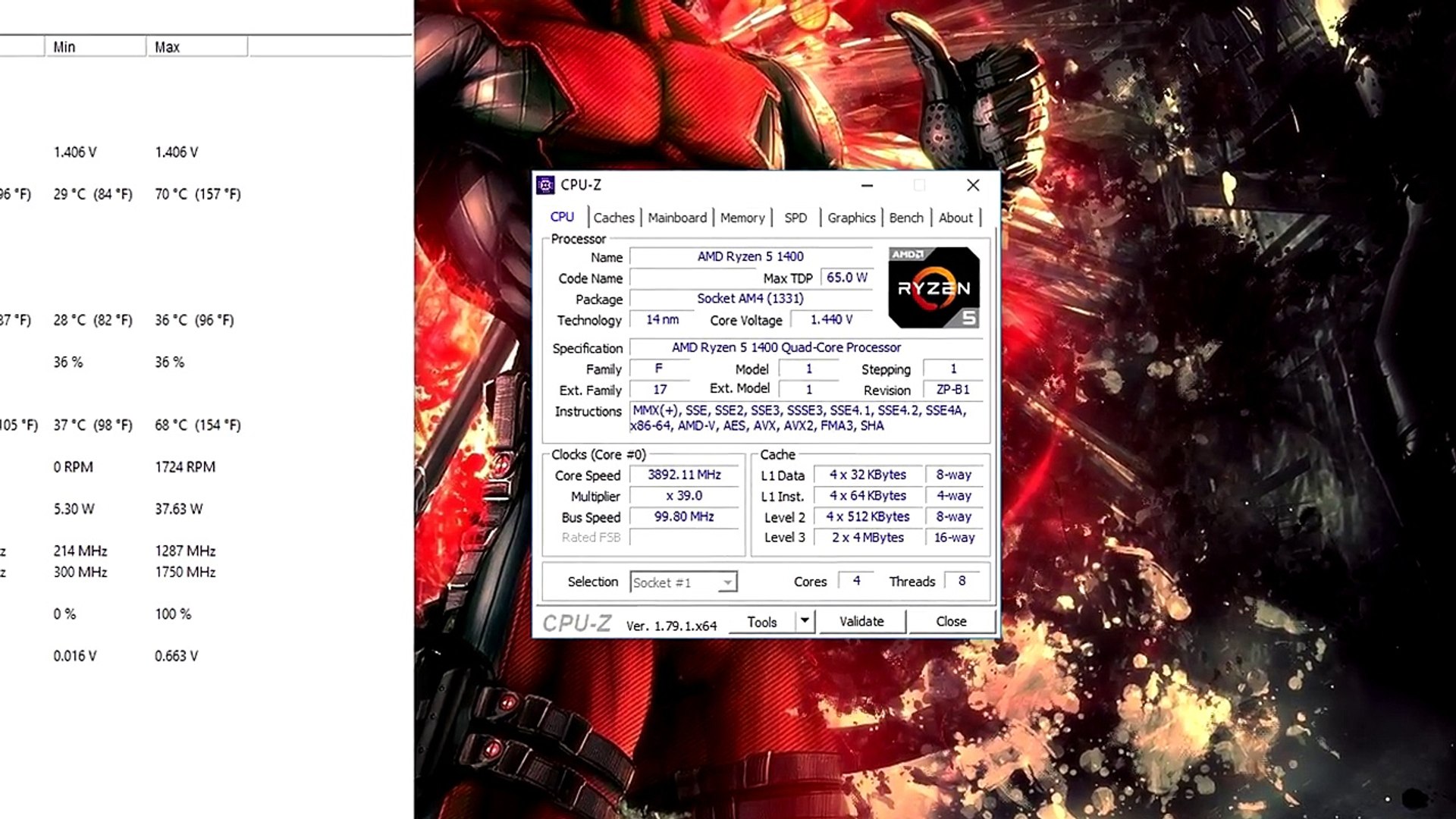Click the Instructions list text
This screenshot has width=1456, height=819.
tap(799, 418)
